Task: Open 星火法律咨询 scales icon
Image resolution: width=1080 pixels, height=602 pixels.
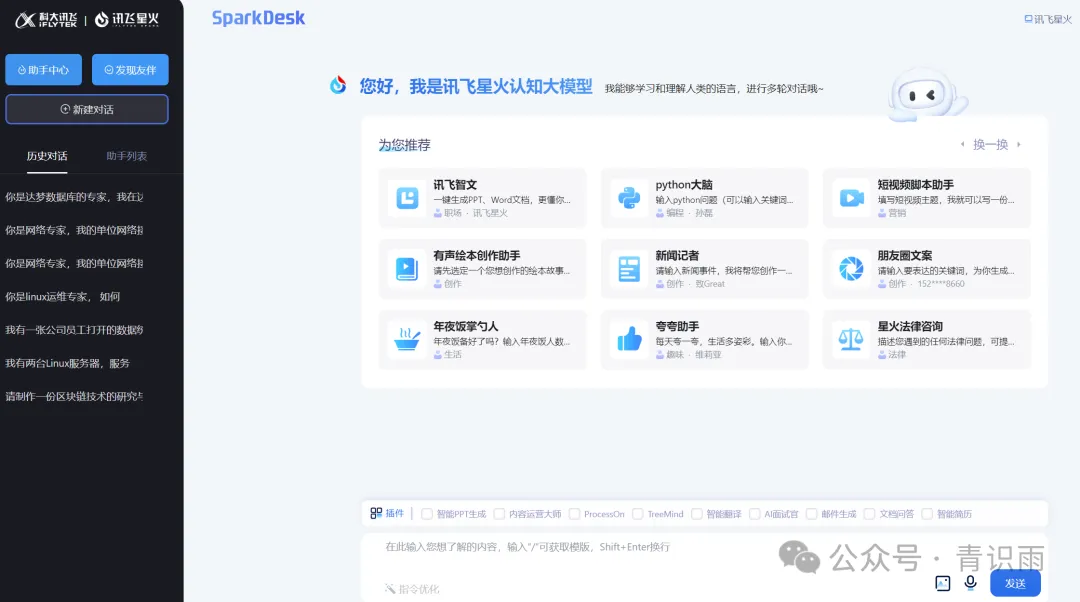Action: pyautogui.click(x=851, y=339)
